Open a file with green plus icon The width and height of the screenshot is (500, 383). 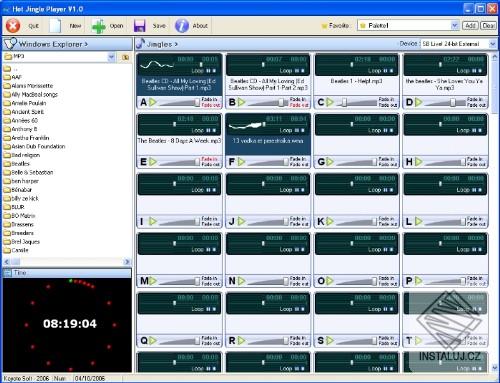pos(99,26)
